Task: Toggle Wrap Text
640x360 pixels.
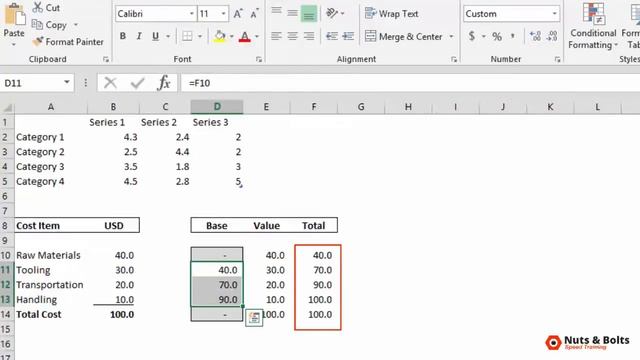Action: [x=391, y=13]
